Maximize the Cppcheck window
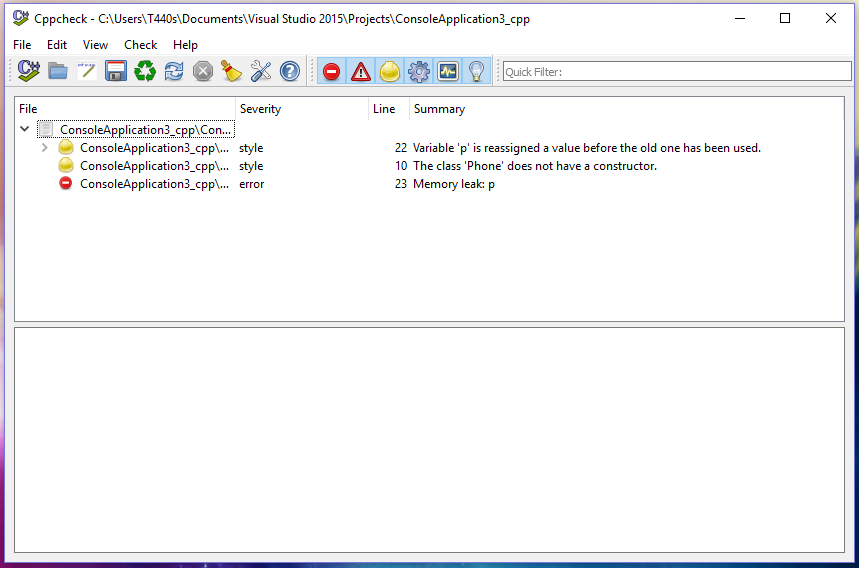Viewport: 859px width, 568px height. tap(785, 18)
